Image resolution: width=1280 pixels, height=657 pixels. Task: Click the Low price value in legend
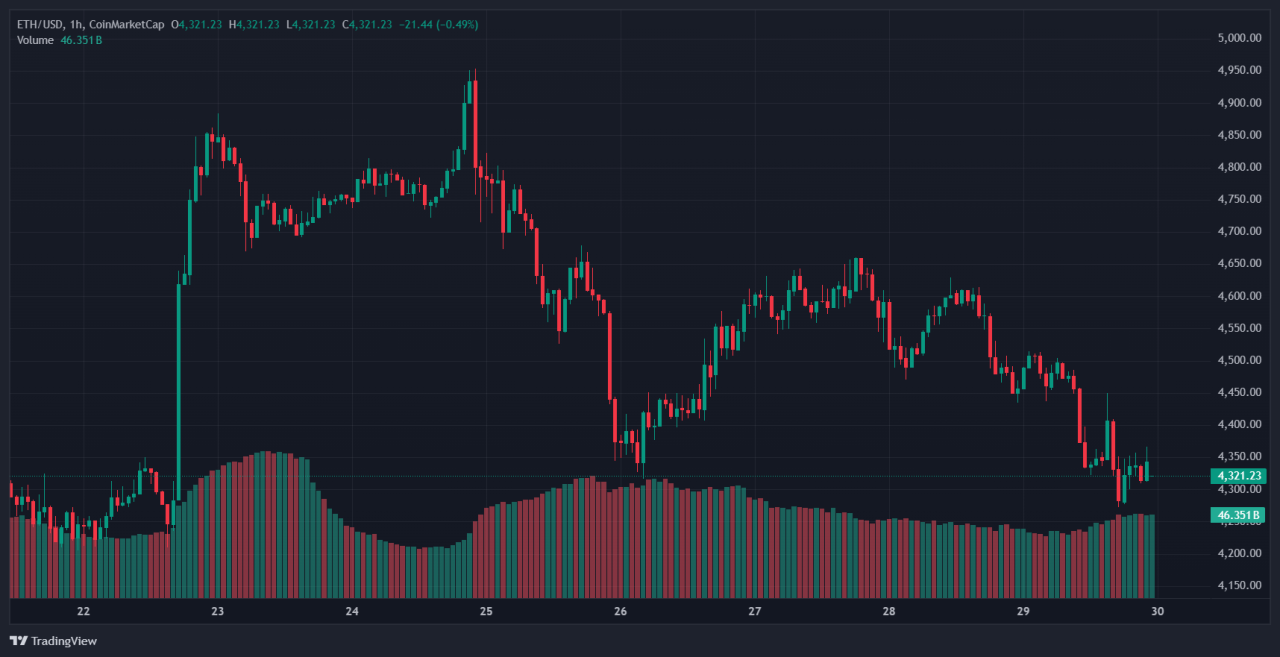[314, 24]
